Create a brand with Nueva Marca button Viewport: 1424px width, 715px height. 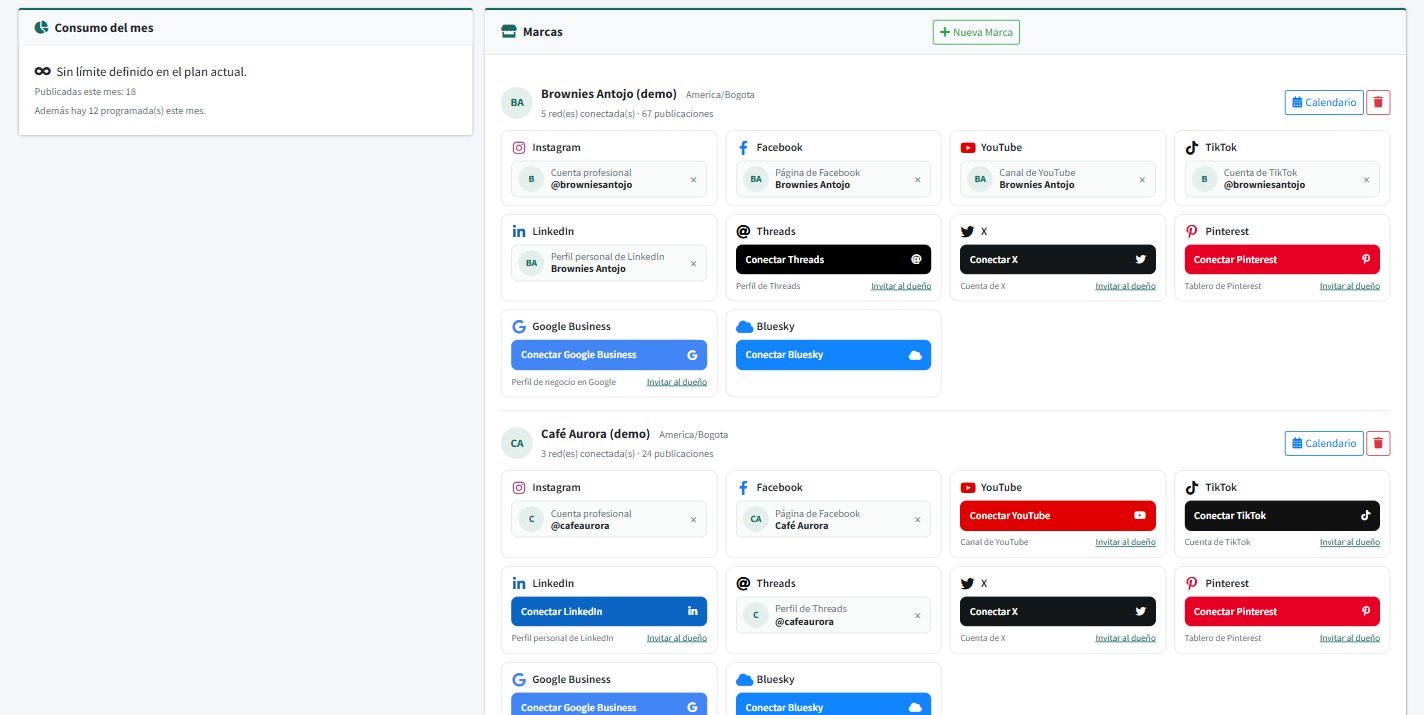[976, 32]
